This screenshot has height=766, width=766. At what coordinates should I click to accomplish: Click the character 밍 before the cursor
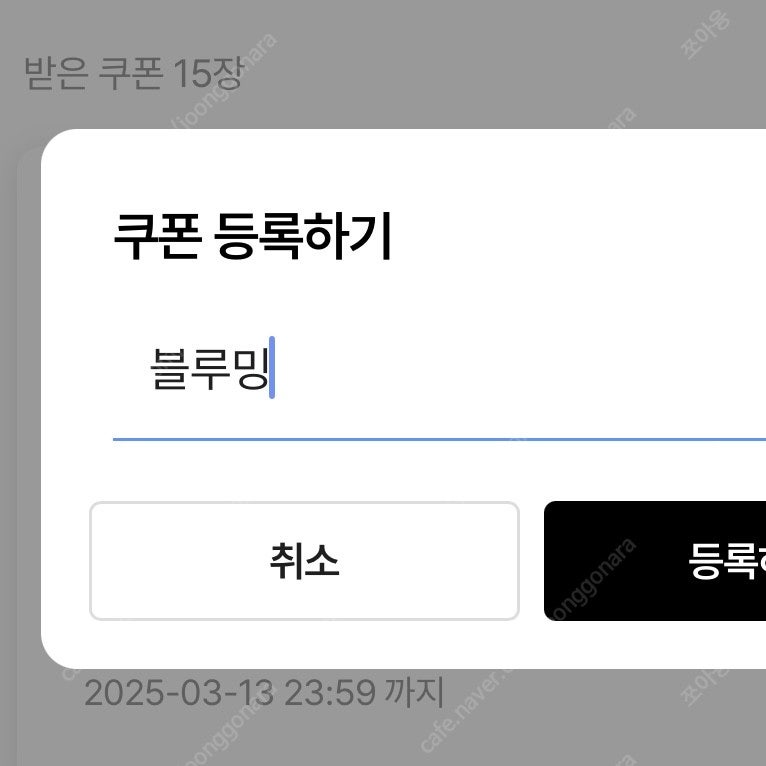point(250,369)
